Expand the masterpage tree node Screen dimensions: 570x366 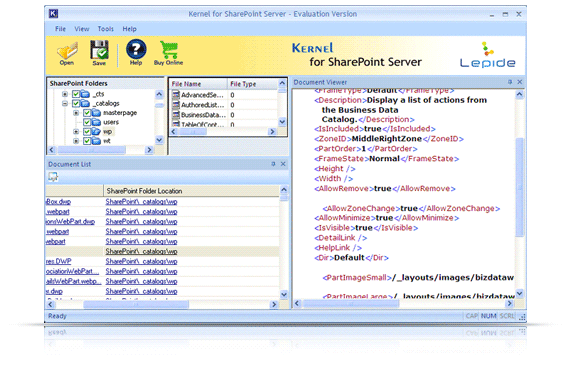point(76,113)
